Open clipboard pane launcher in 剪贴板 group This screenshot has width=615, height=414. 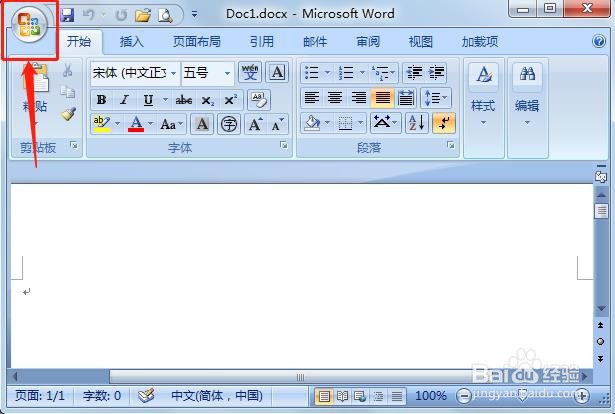coord(74,146)
